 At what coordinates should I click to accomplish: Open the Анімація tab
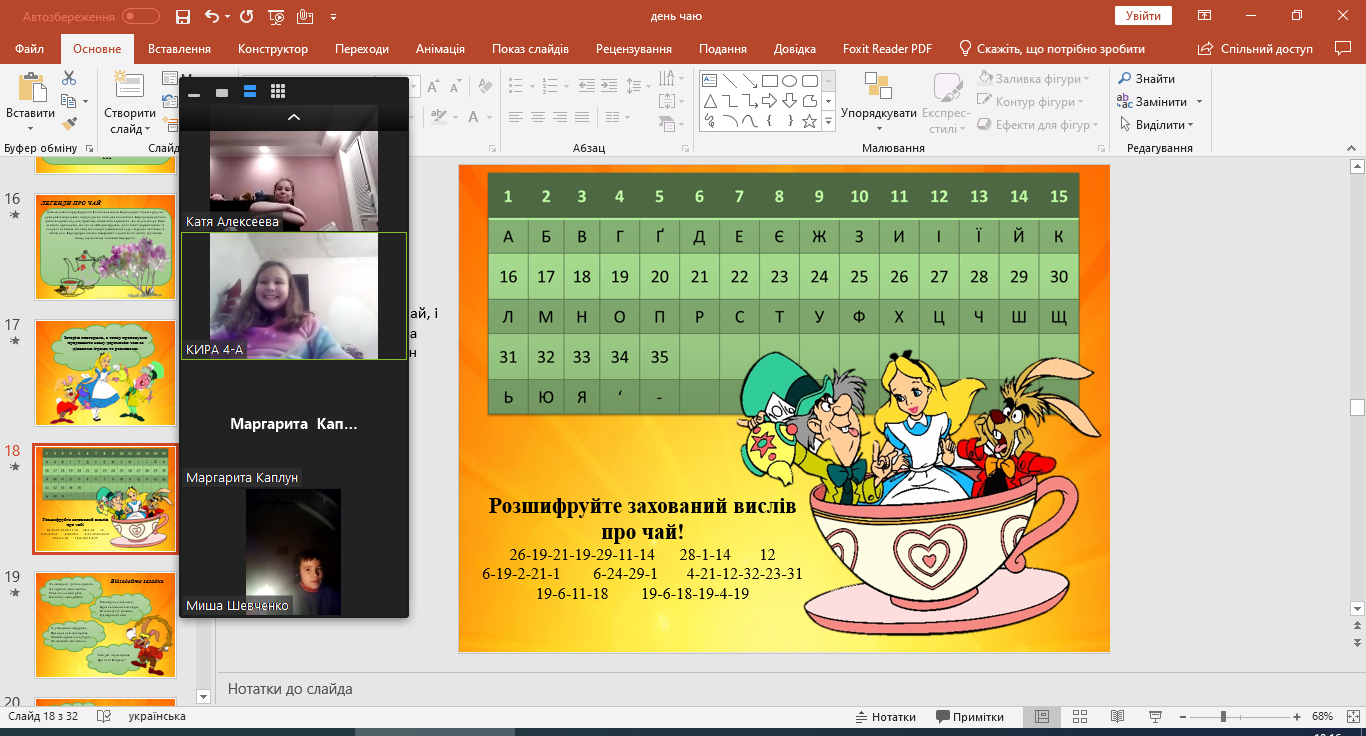[440, 49]
